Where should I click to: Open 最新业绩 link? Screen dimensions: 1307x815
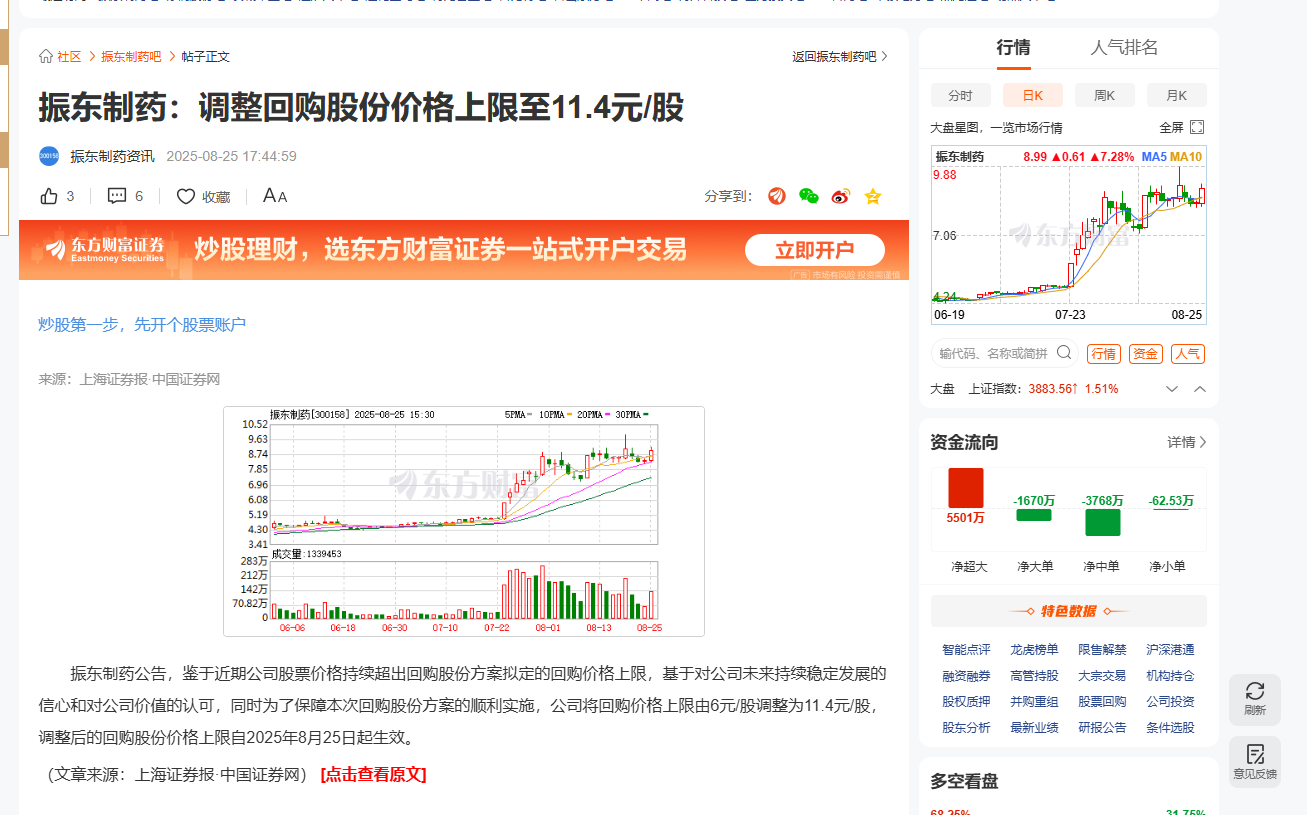tap(1034, 728)
